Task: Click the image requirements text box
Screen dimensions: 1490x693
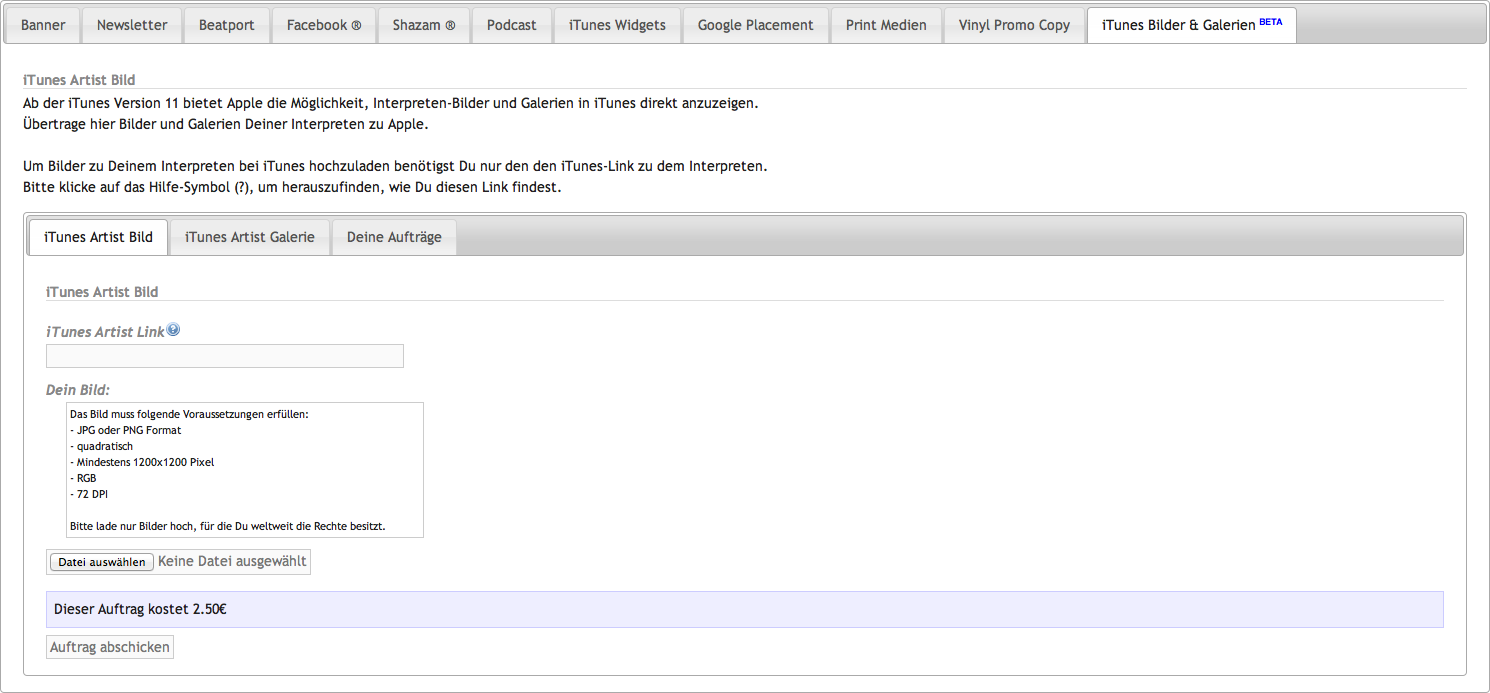Action: pos(245,470)
